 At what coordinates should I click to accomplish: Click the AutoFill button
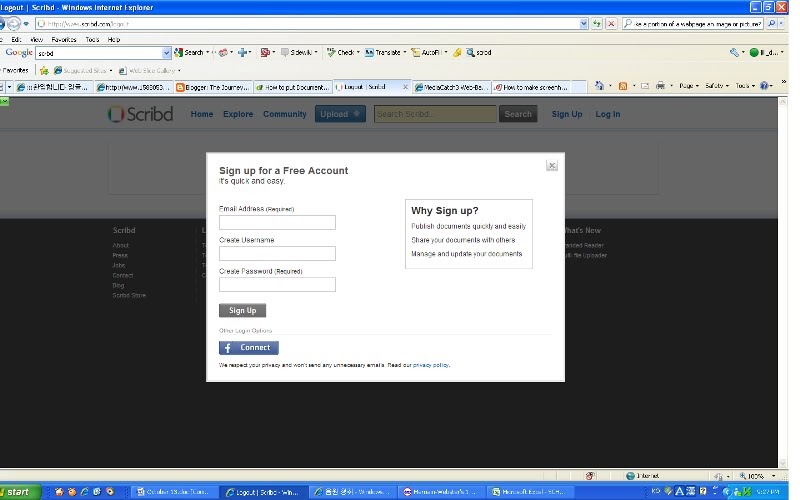426,52
